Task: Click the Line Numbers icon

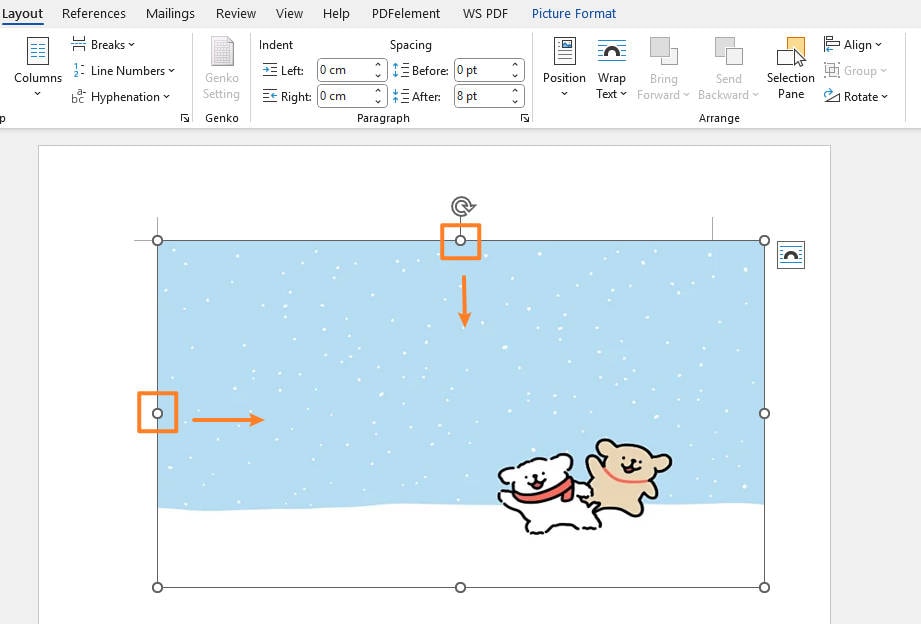Action: pos(78,71)
